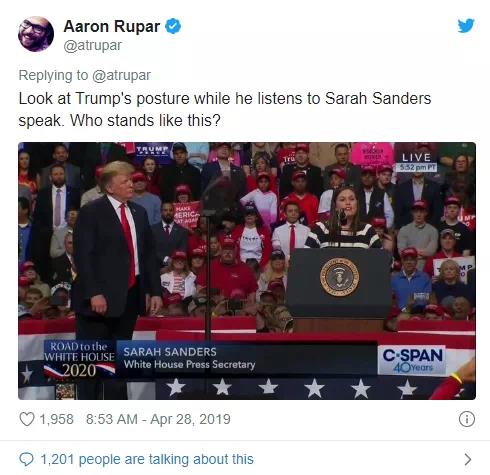Open '1,201 people are talking about this'

tap(147, 459)
